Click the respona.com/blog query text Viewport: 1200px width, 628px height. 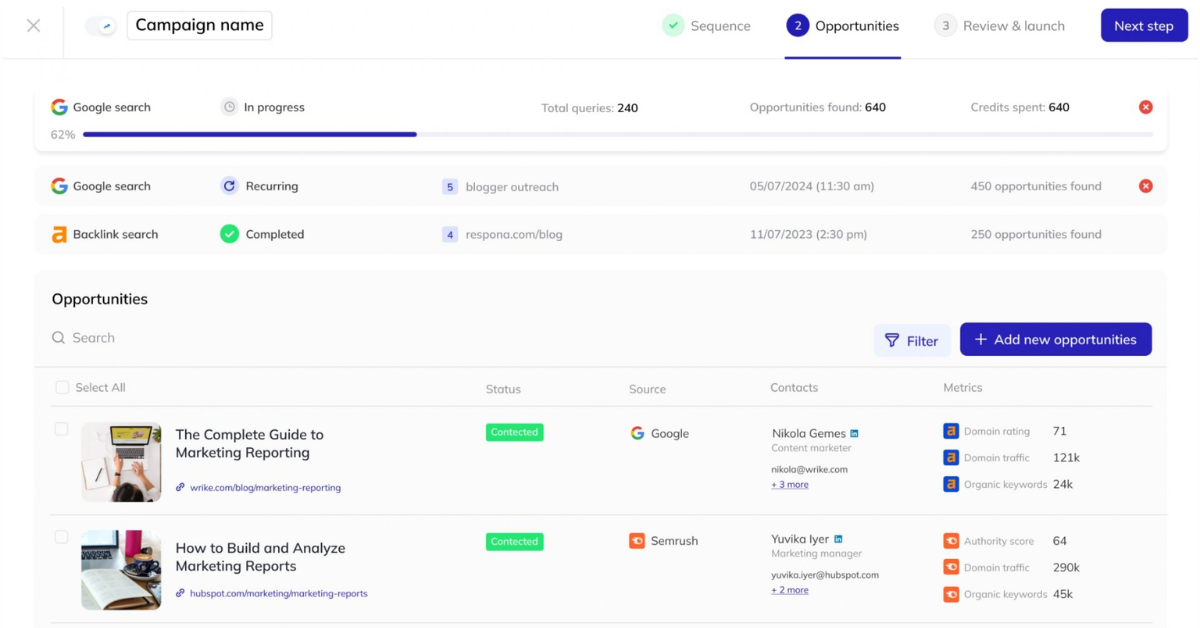(514, 235)
